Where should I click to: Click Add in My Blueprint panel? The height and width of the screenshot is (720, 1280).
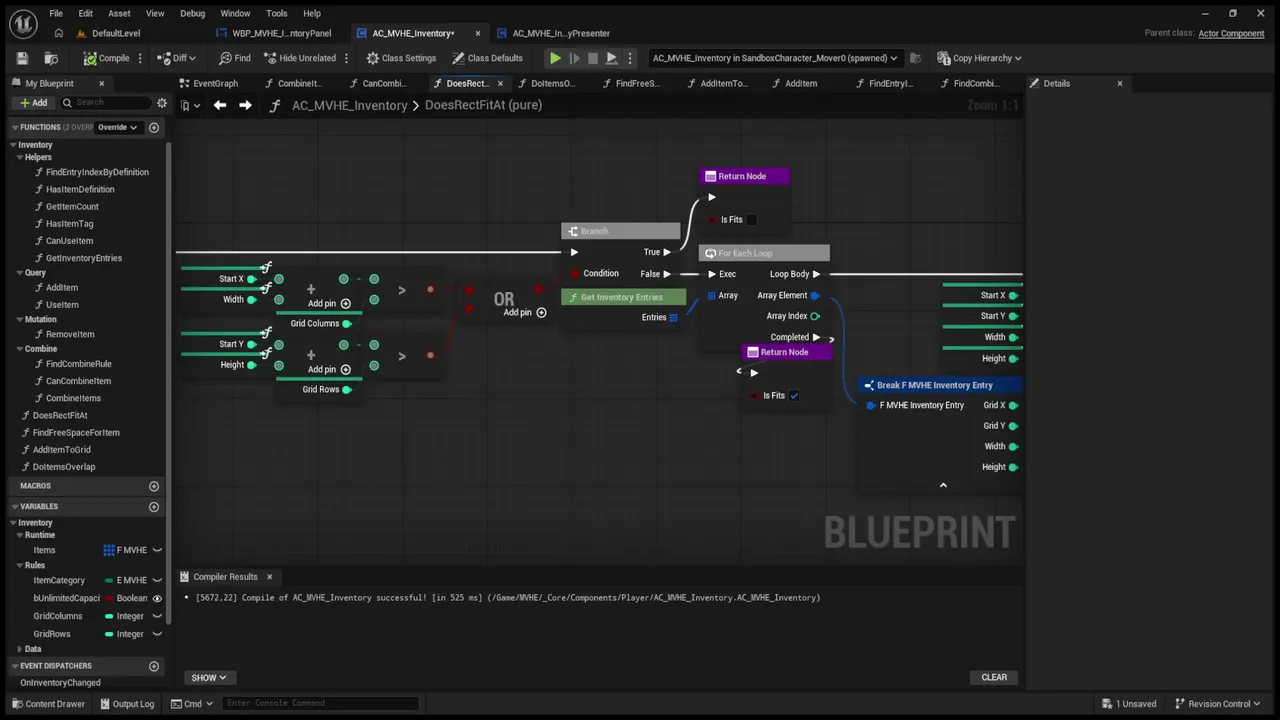(x=33, y=103)
